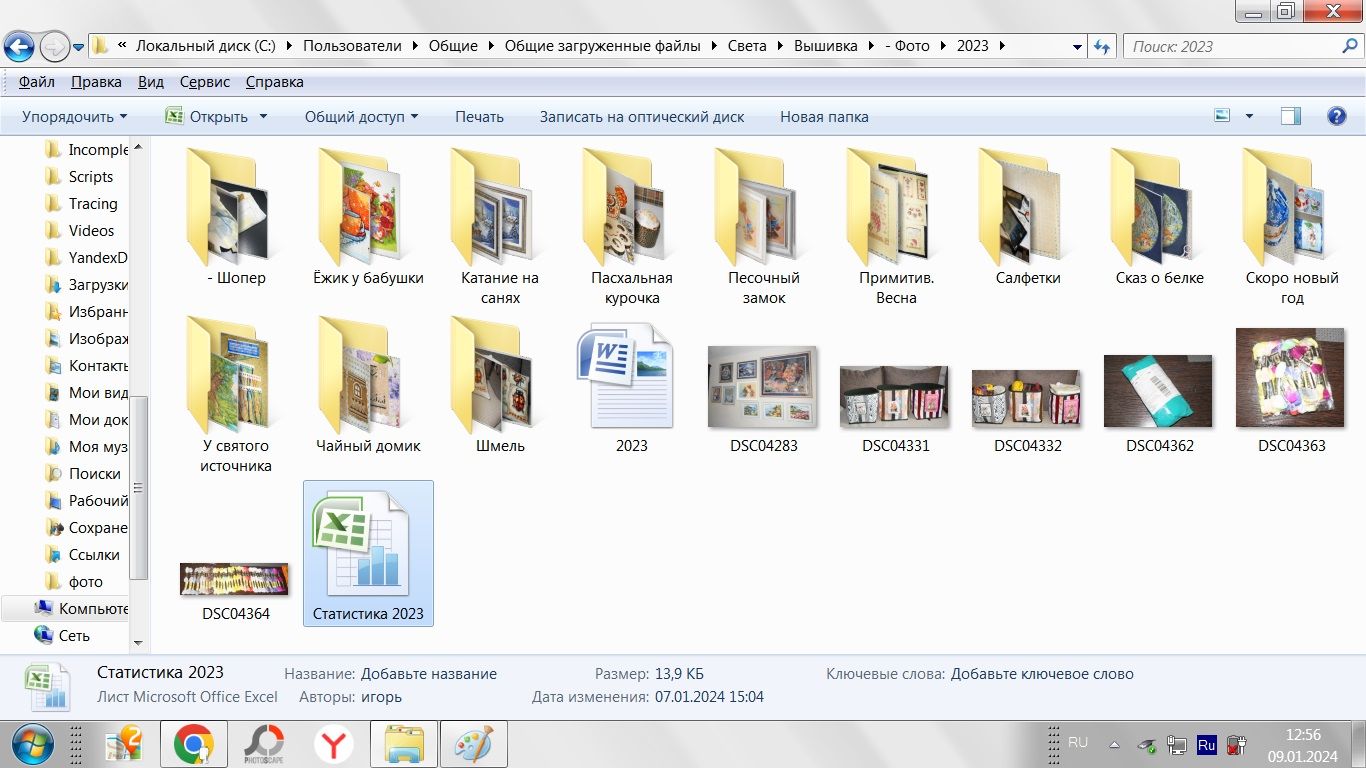Launch Yandex browser from the taskbar
The height and width of the screenshot is (768, 1366).
(x=334, y=744)
